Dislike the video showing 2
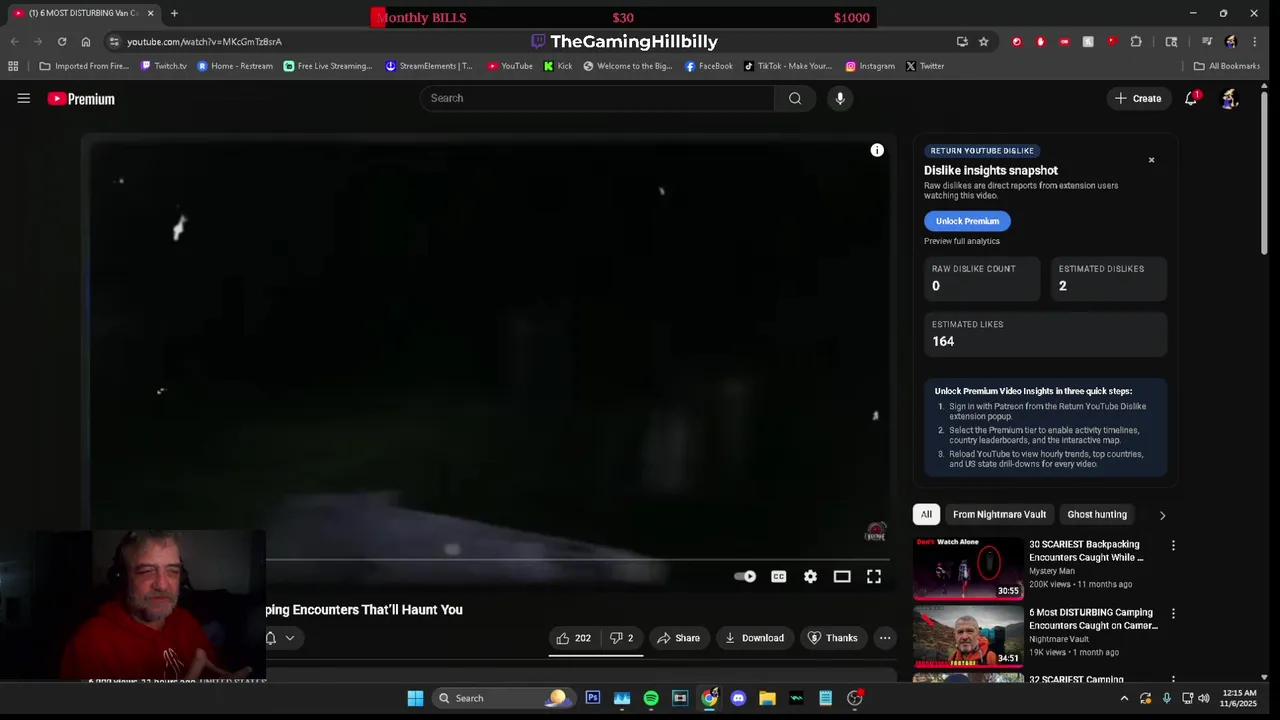This screenshot has width=1280, height=720. tap(622, 638)
